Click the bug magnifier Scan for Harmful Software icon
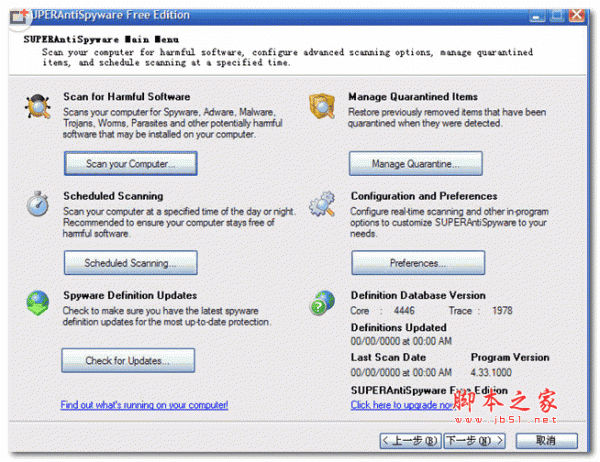600x462 pixels. click(x=38, y=106)
